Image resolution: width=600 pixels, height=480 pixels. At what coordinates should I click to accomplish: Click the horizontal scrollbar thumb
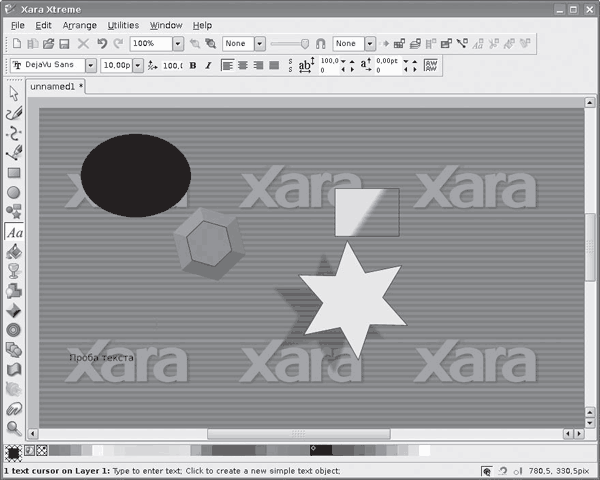[298, 434]
